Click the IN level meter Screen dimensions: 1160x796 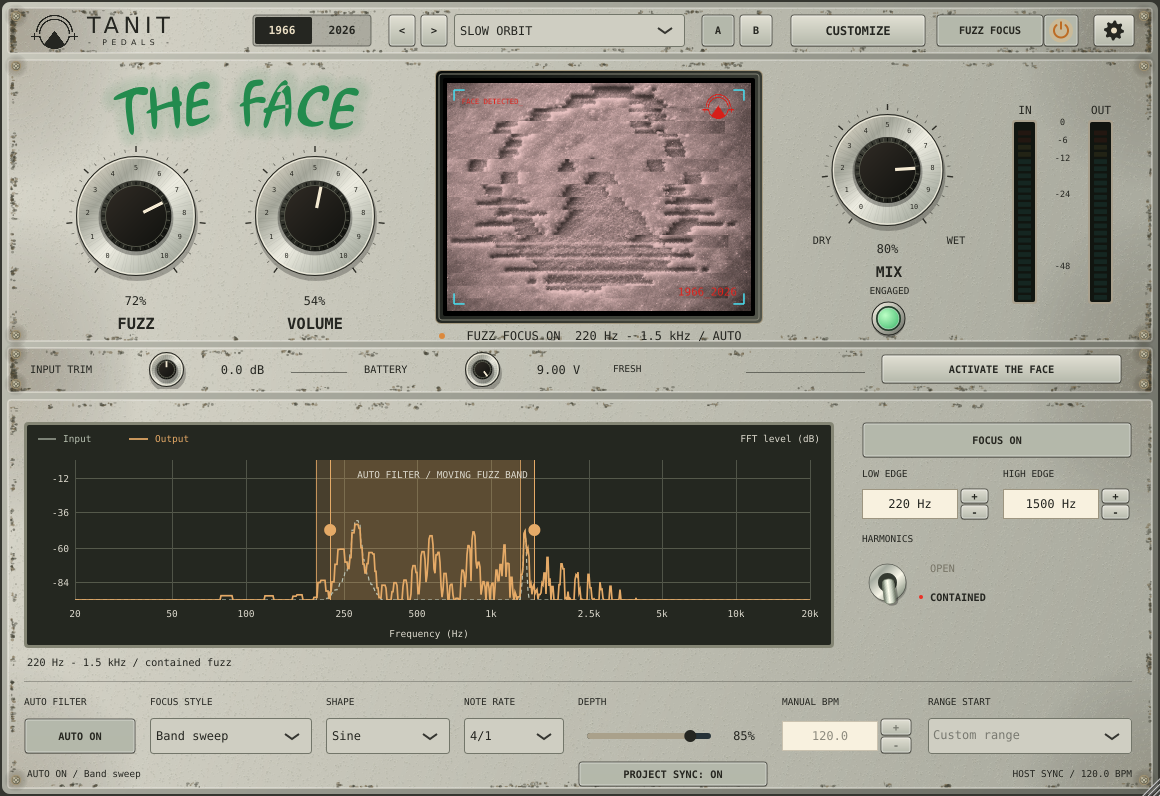pyautogui.click(x=1025, y=212)
